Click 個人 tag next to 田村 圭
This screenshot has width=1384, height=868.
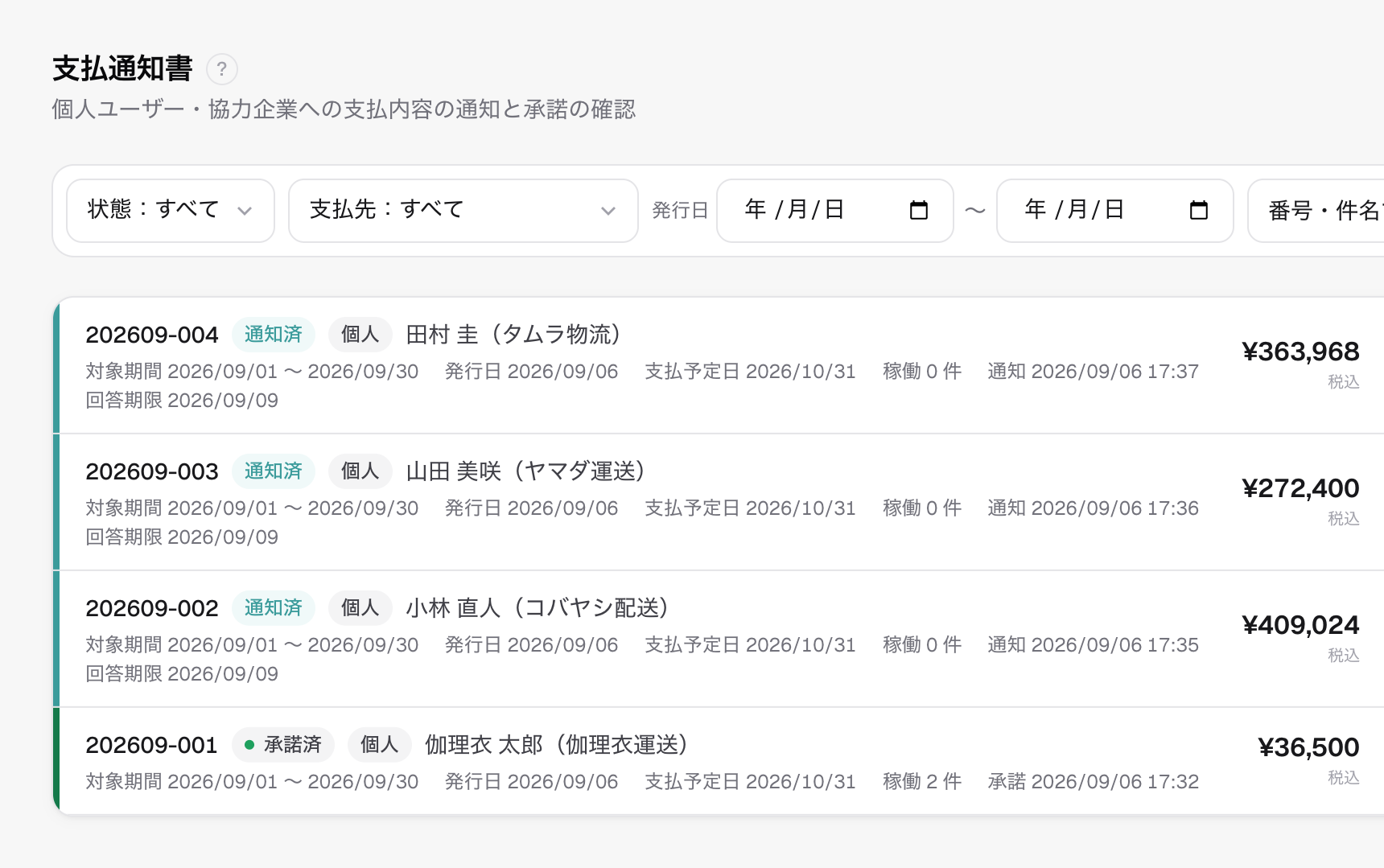(360, 335)
